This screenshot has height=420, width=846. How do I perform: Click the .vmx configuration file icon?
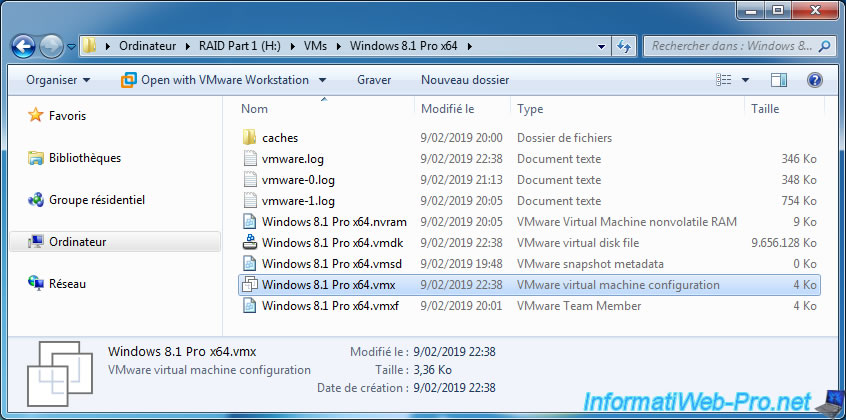(250, 285)
